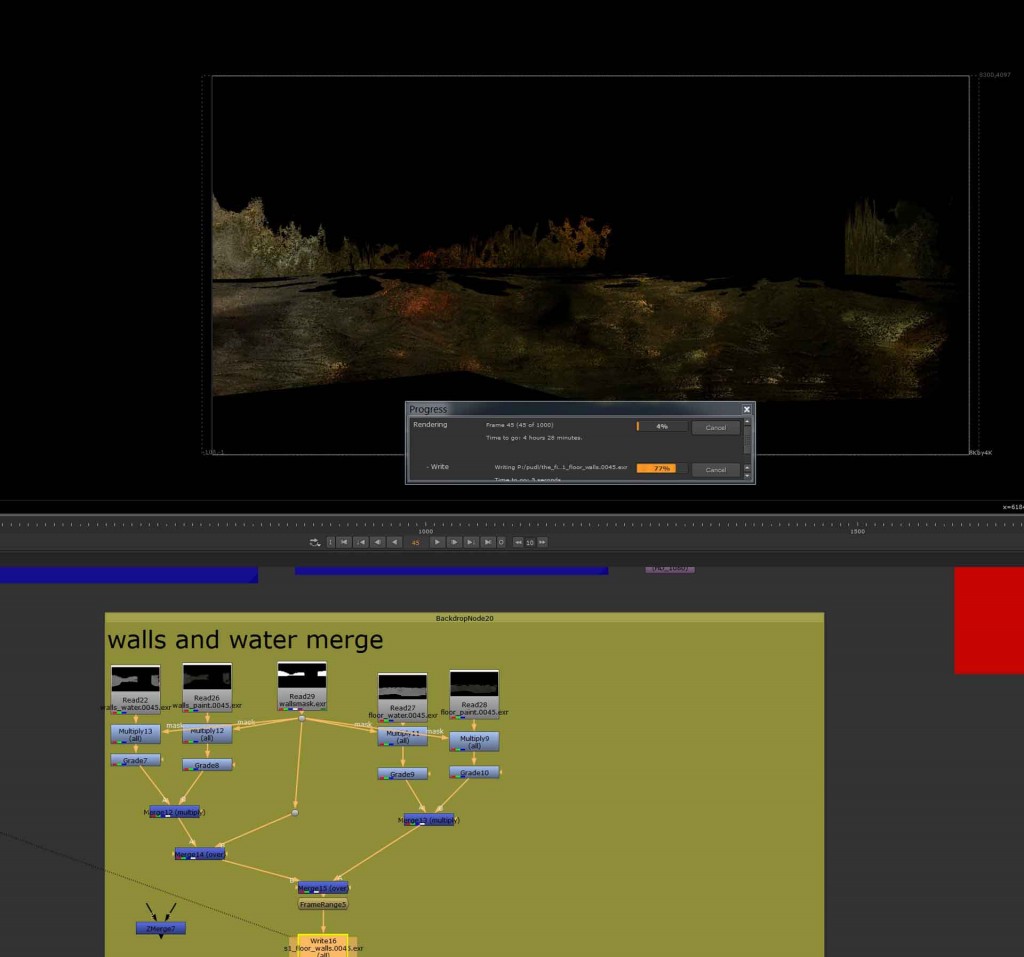Select the Grade8 node
Image resolution: width=1024 pixels, height=957 pixels.
click(207, 765)
